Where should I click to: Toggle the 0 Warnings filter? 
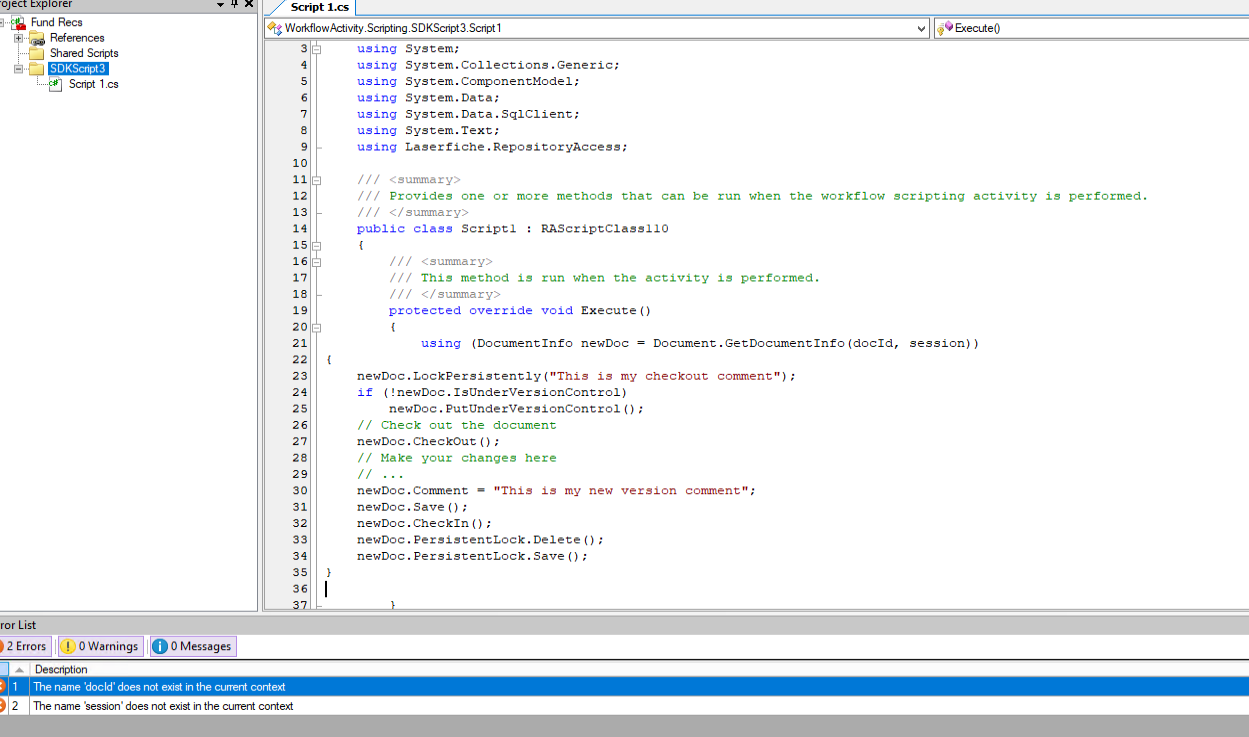pos(100,646)
